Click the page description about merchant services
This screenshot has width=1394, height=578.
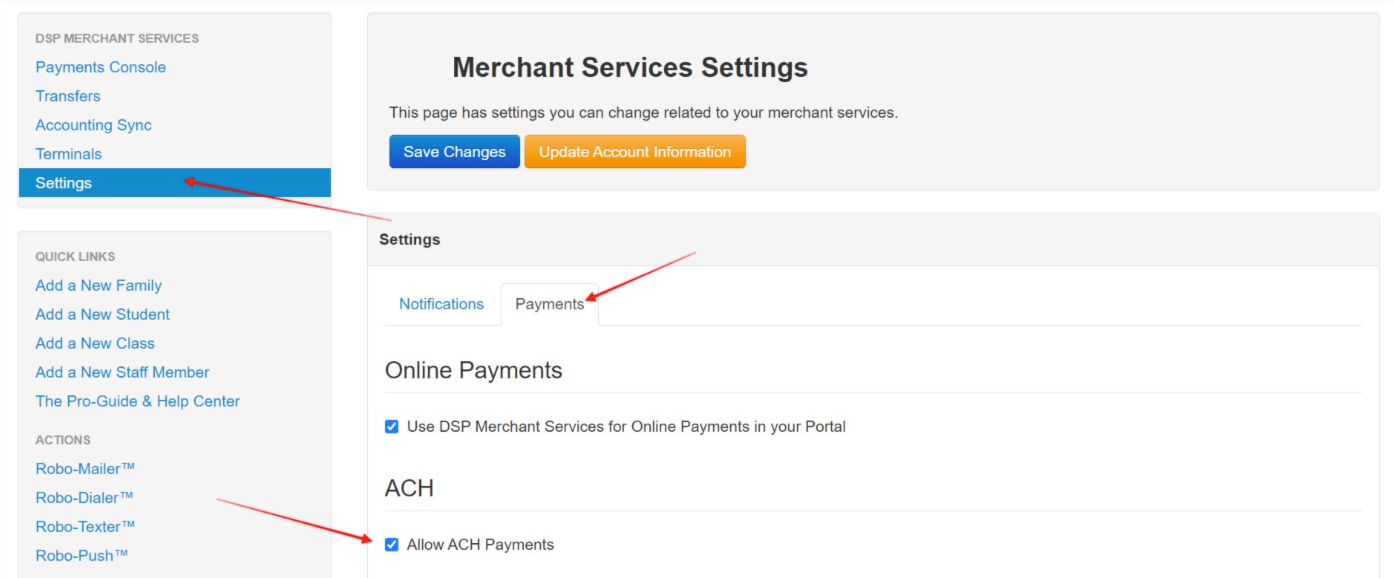[644, 113]
